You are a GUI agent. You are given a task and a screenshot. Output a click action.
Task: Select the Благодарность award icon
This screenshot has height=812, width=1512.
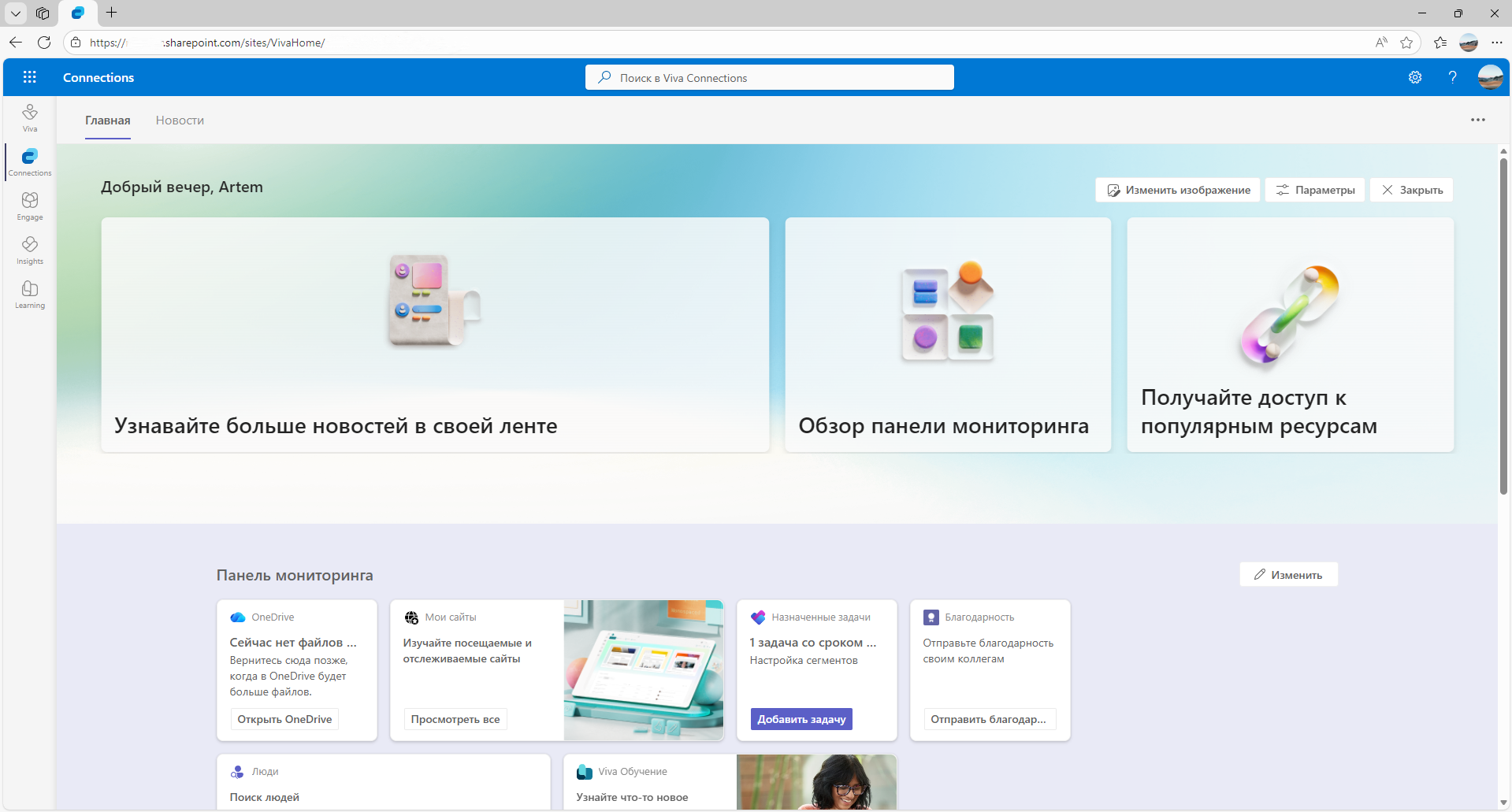point(932,617)
